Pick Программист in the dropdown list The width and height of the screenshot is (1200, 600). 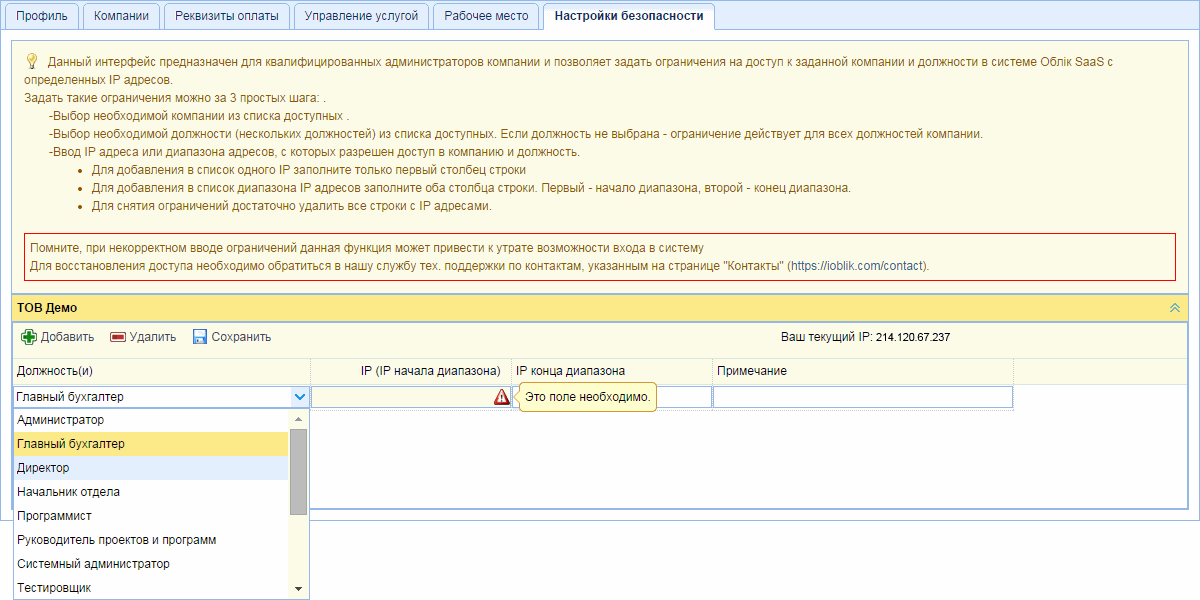(x=151, y=516)
